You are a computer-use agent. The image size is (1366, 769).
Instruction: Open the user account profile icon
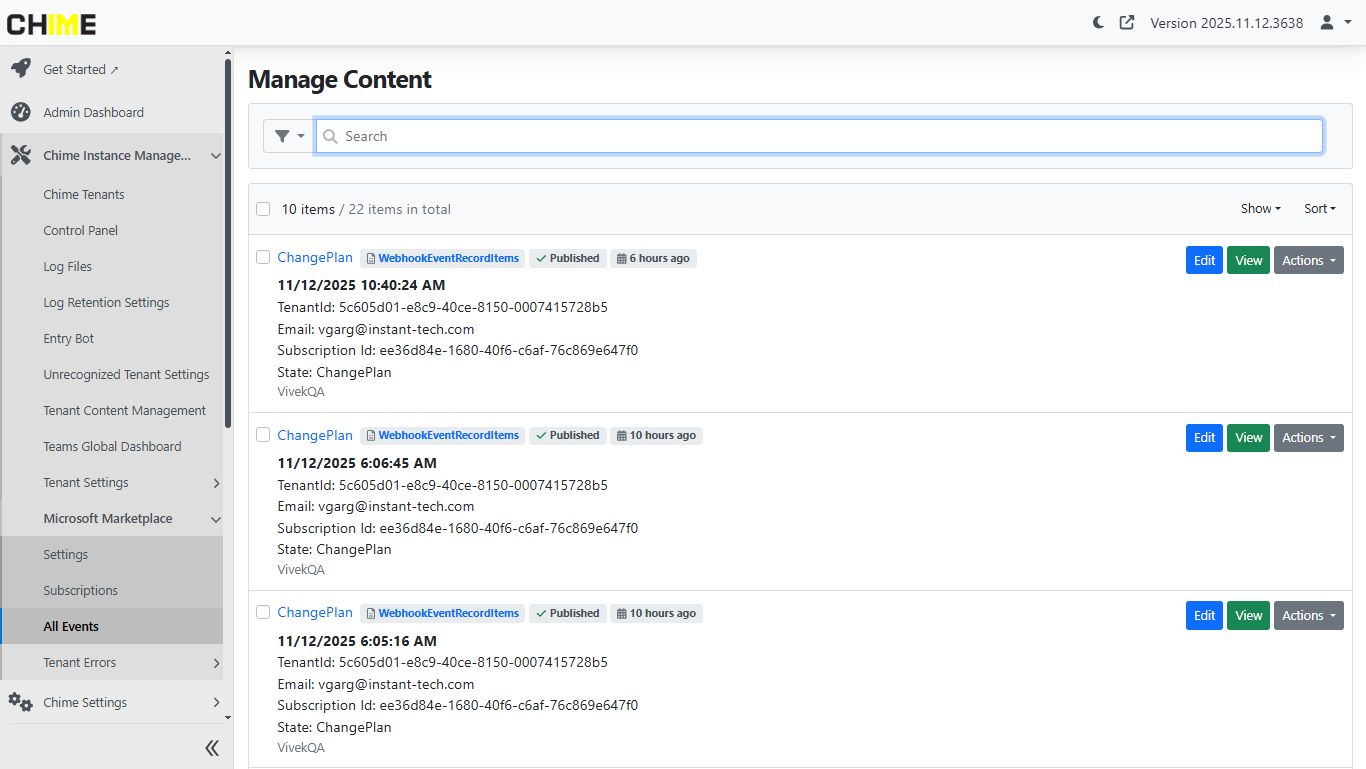point(1327,22)
